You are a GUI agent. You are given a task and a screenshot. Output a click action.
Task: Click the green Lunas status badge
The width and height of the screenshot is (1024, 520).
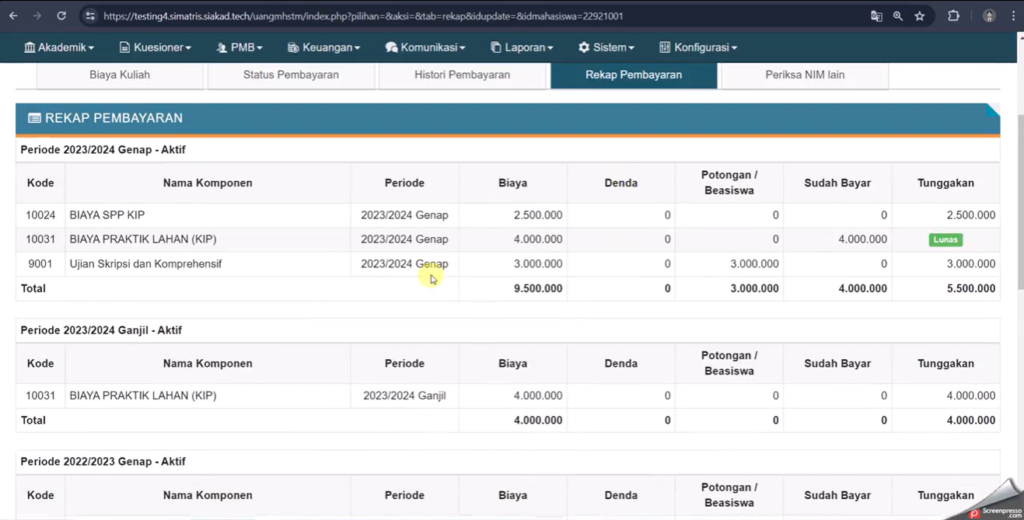[945, 240]
